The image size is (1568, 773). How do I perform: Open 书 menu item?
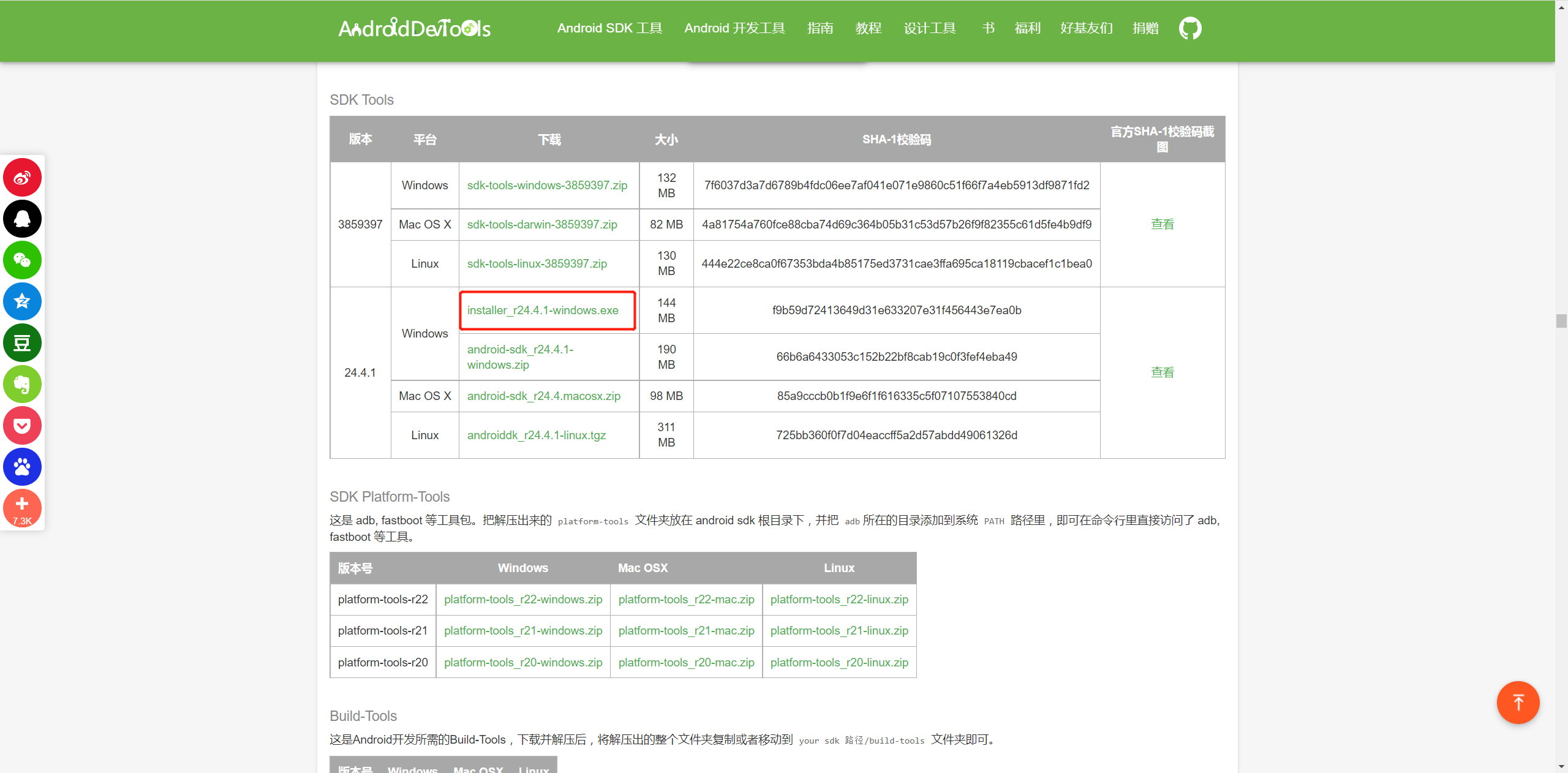click(988, 28)
